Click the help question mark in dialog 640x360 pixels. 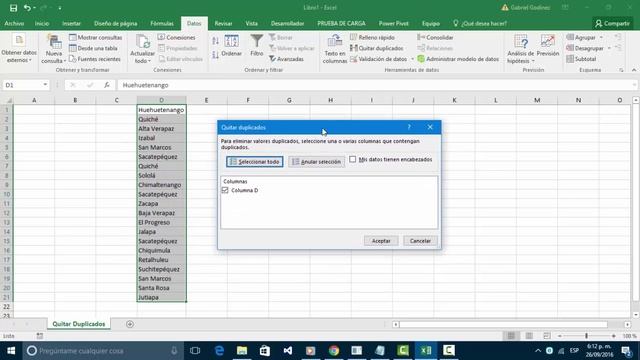[x=409, y=127]
